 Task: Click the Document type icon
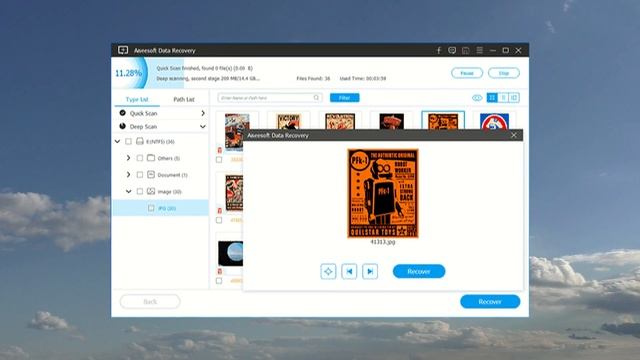click(151, 174)
